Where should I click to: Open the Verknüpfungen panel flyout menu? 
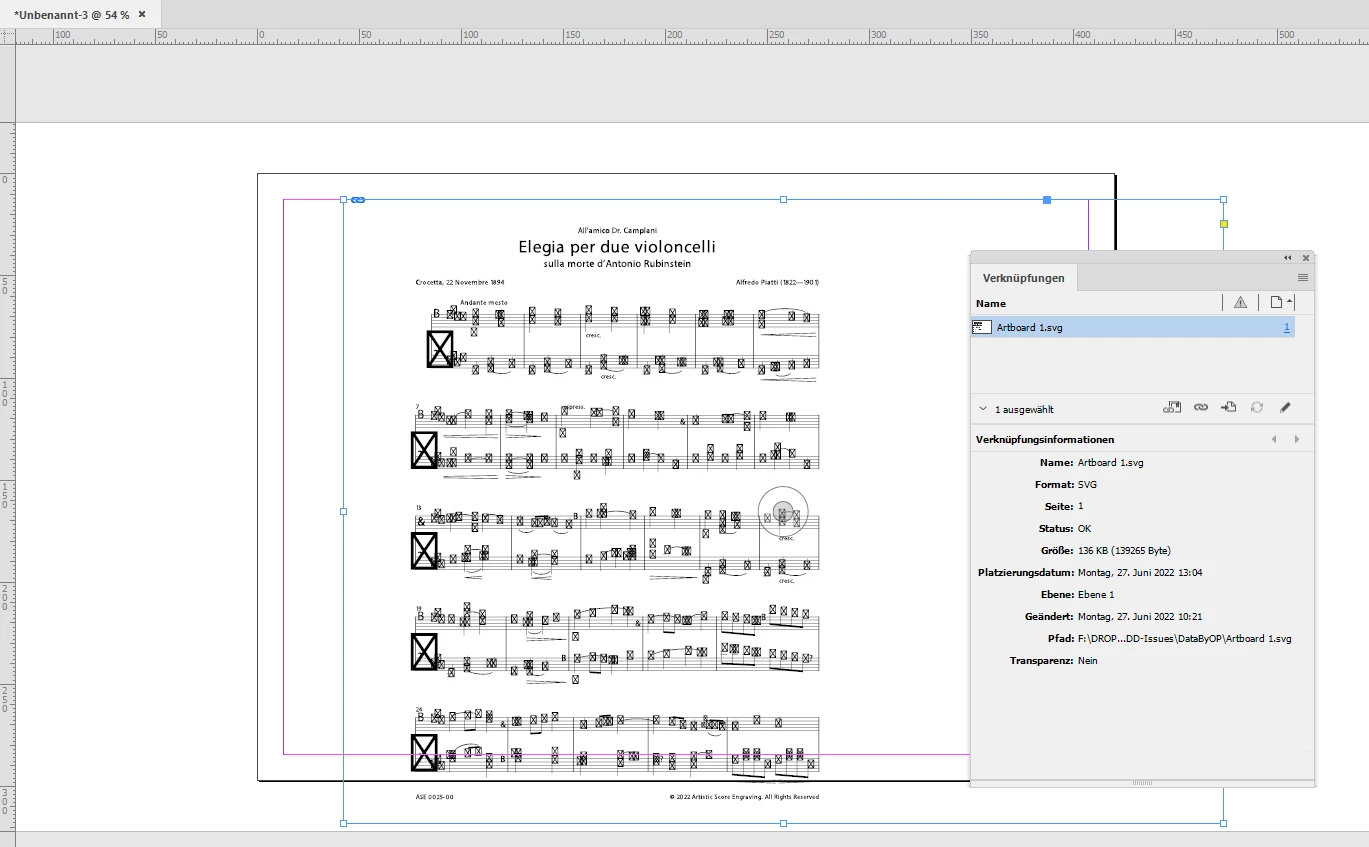pos(1303,278)
